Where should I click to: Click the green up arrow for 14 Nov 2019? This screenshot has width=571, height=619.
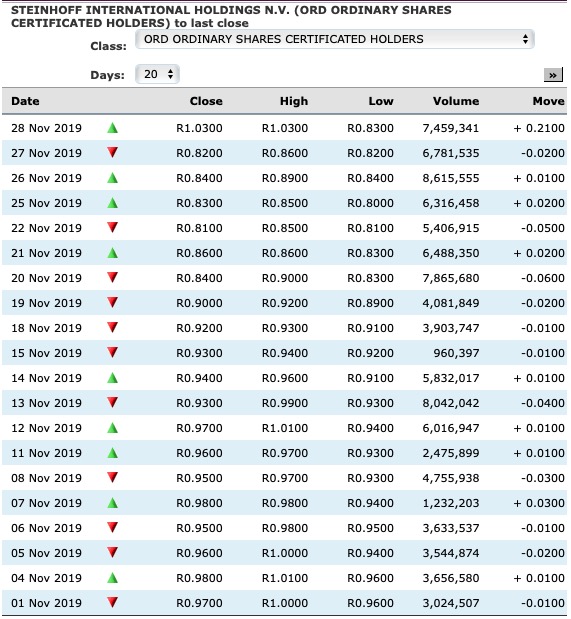113,378
